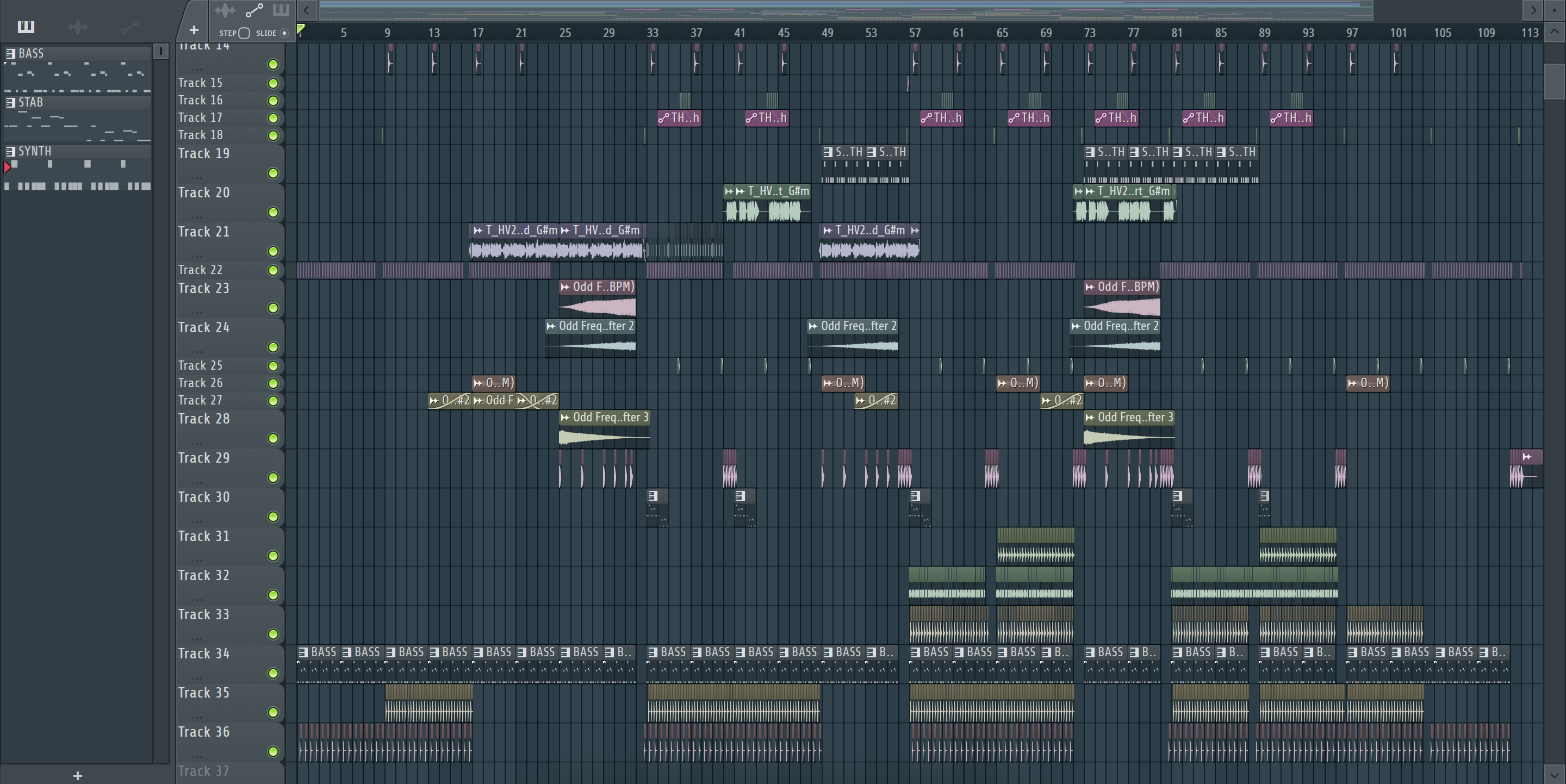Click bar 33 on the timeline ruler
This screenshot has width=1566, height=784.
point(652,33)
